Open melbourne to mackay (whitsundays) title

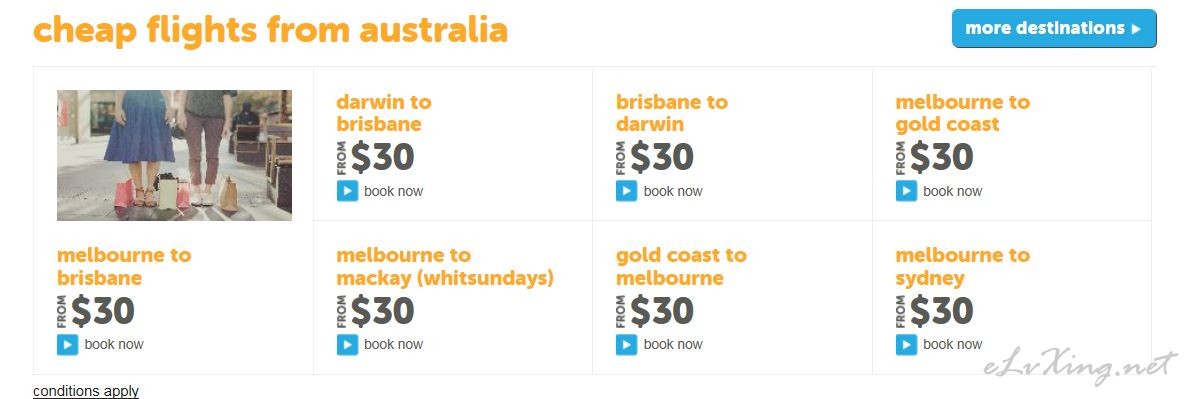445,267
